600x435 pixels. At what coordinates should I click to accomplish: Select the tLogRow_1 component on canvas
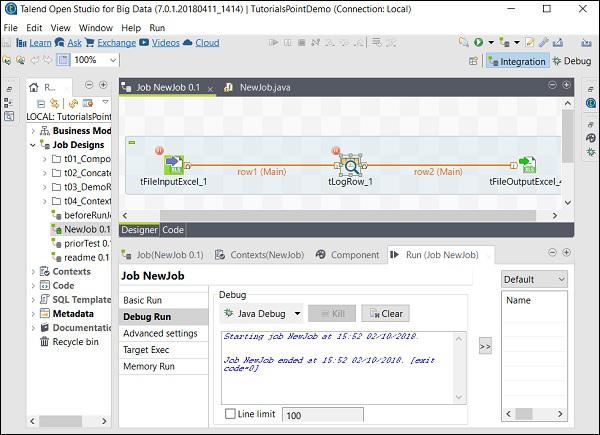point(350,165)
